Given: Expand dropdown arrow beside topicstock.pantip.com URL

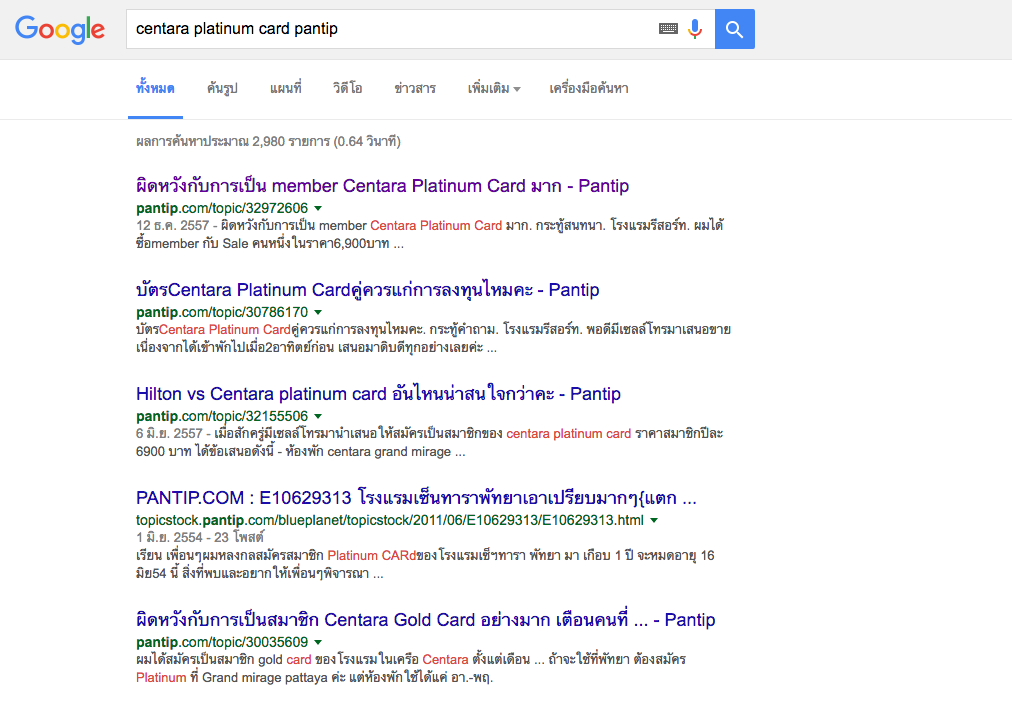Looking at the screenshot, I should coord(654,520).
